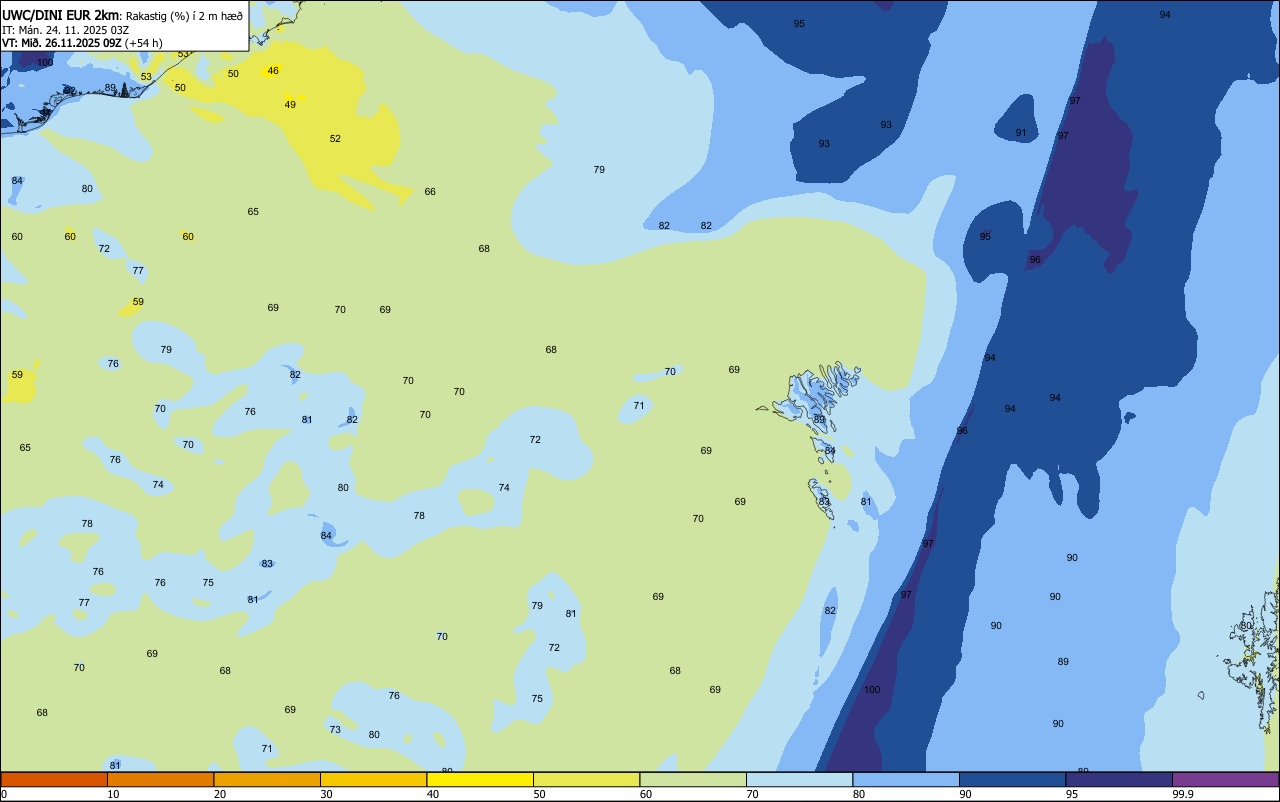This screenshot has width=1280, height=802.
Task: Click the 60–70 light green legend swatch
Action: point(693,779)
